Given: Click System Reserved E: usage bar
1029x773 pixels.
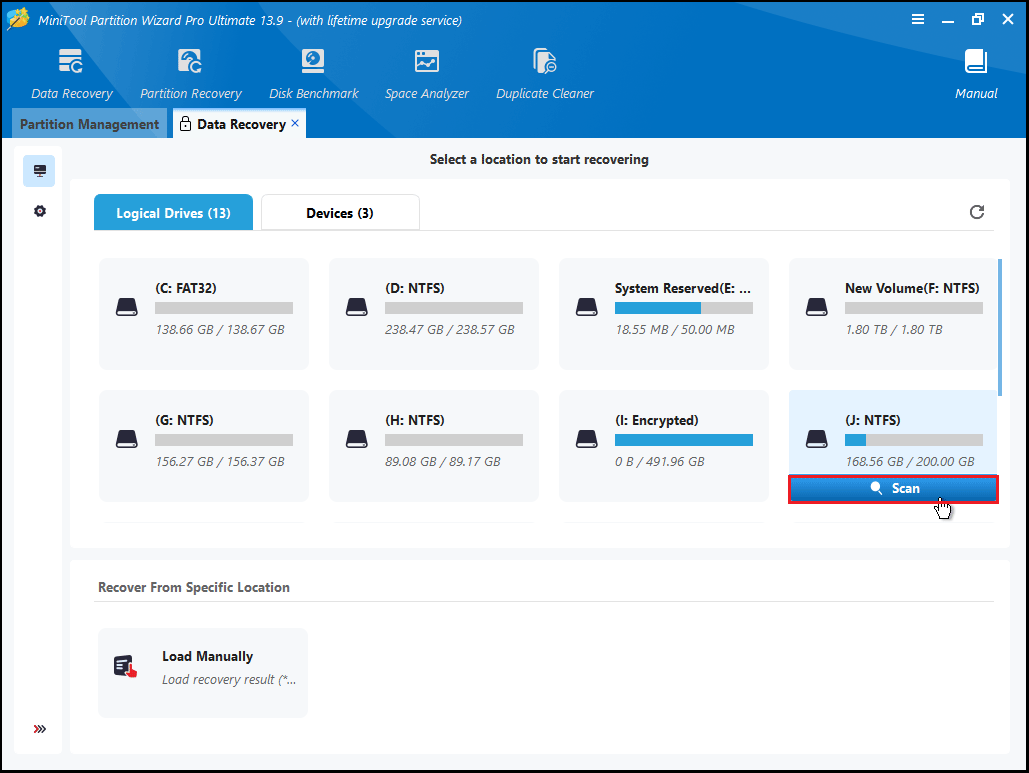Looking at the screenshot, I should click(684, 308).
